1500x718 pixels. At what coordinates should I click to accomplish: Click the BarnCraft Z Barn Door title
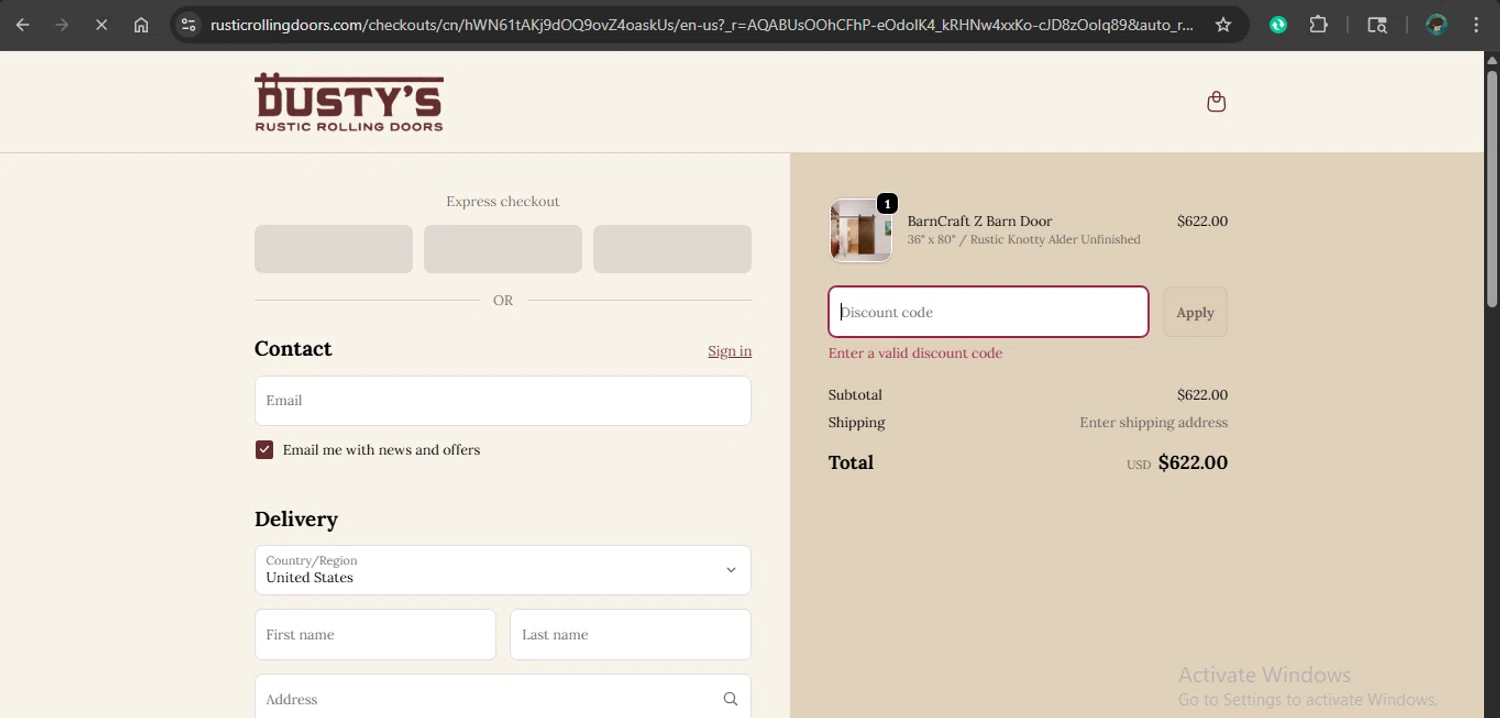[980, 221]
